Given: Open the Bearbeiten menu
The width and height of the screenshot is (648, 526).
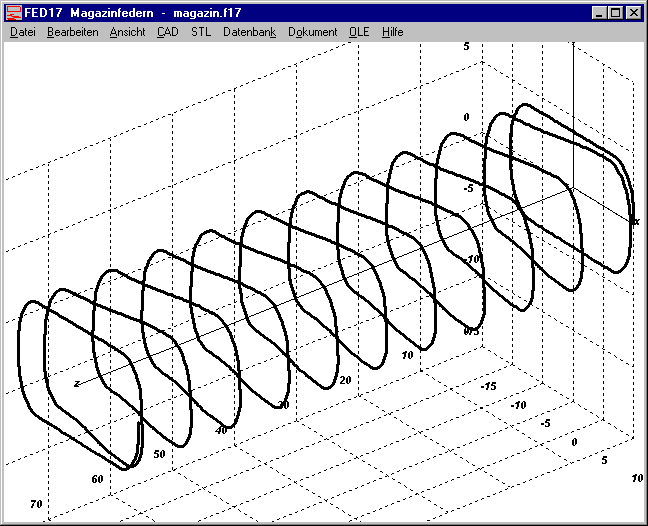Looking at the screenshot, I should 72,32.
